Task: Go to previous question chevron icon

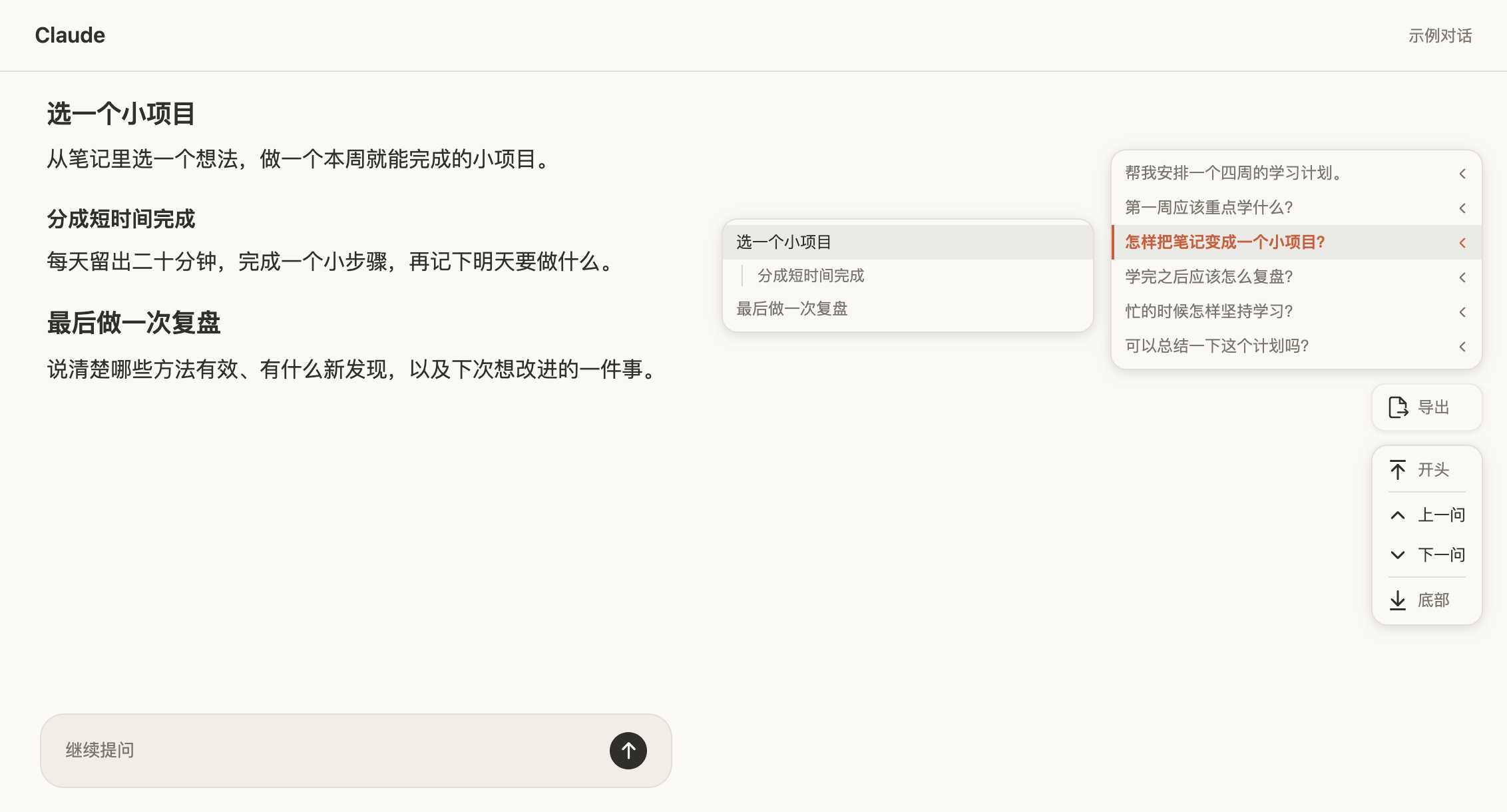Action: [1398, 515]
